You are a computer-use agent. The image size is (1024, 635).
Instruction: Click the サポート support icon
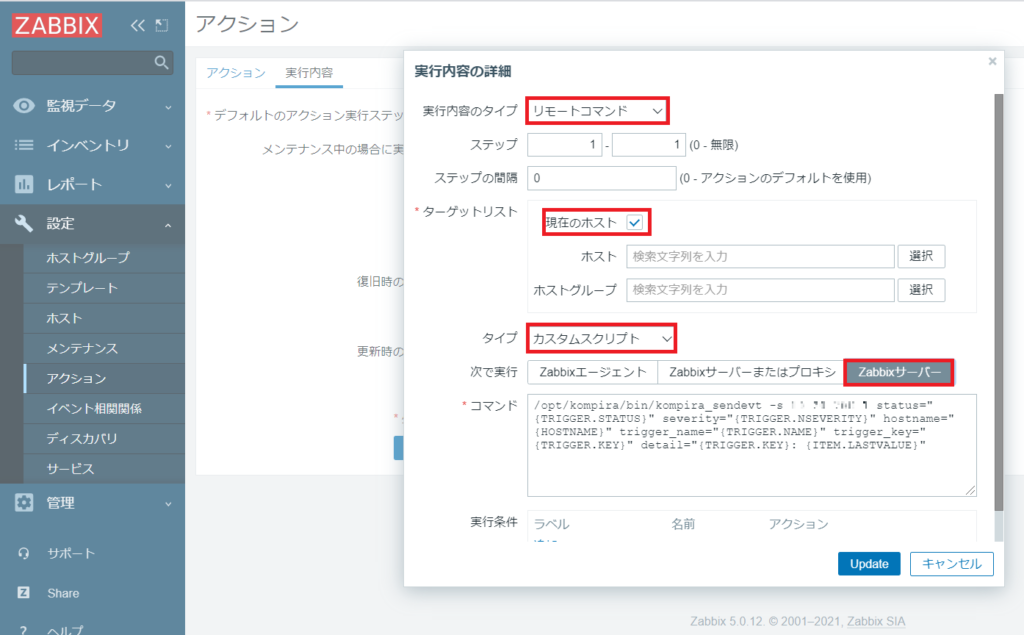coord(24,552)
